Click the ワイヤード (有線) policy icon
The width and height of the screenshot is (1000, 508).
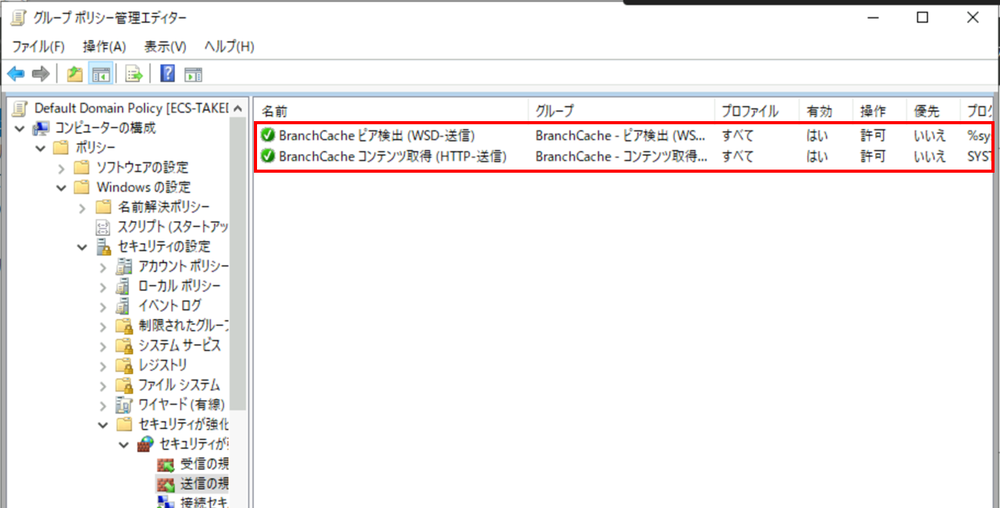click(x=124, y=405)
